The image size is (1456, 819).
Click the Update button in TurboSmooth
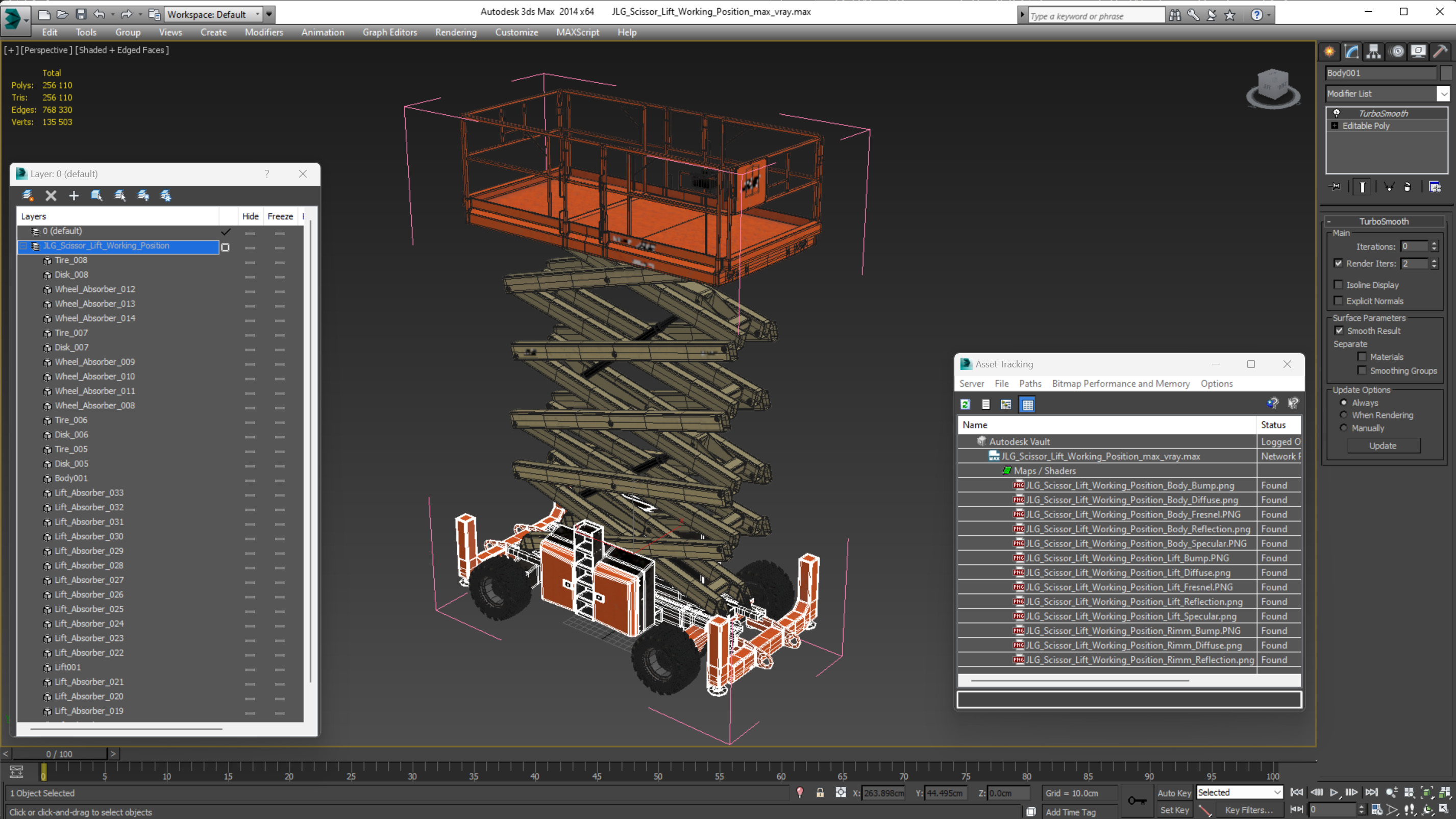pyautogui.click(x=1383, y=446)
